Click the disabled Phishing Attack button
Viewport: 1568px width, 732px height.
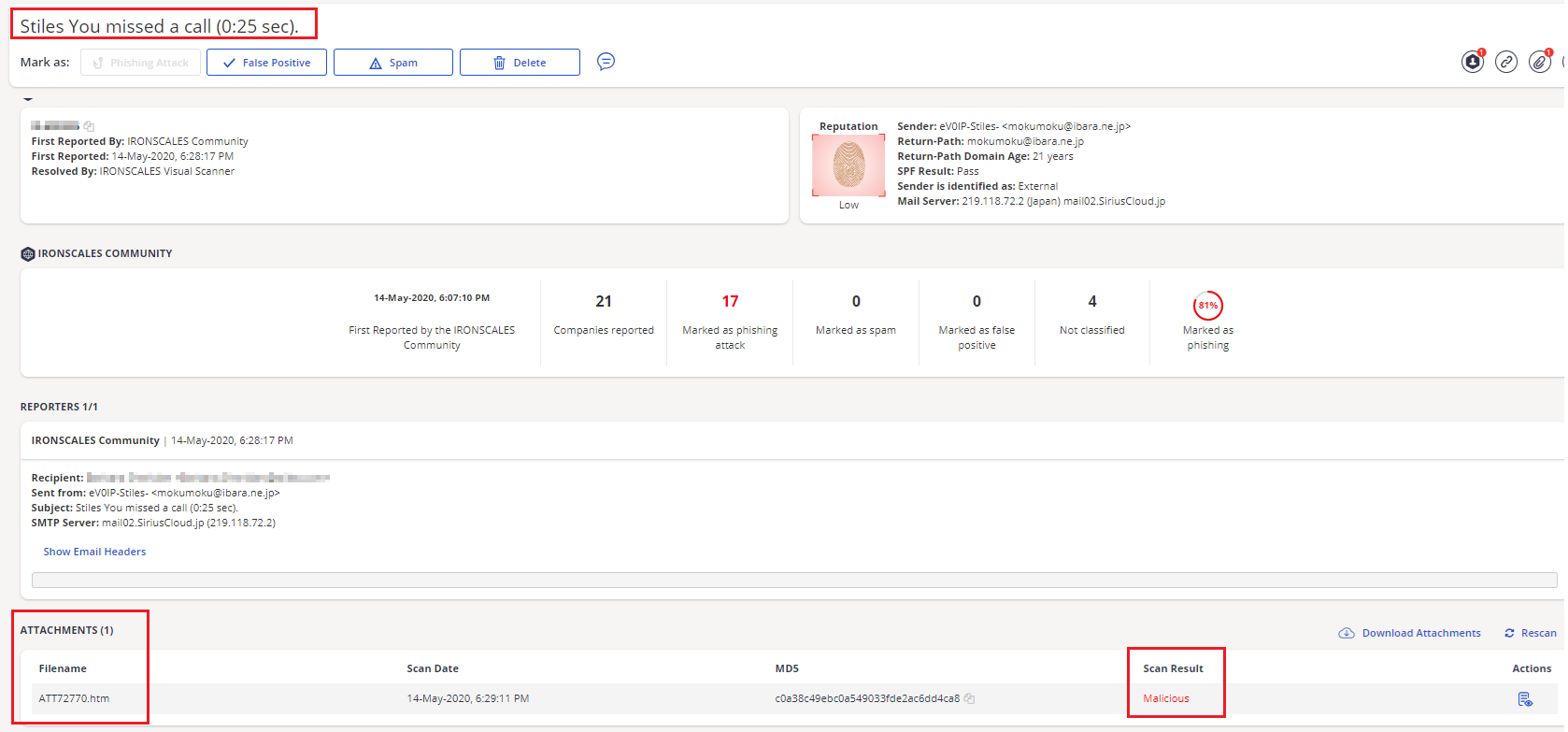click(140, 63)
